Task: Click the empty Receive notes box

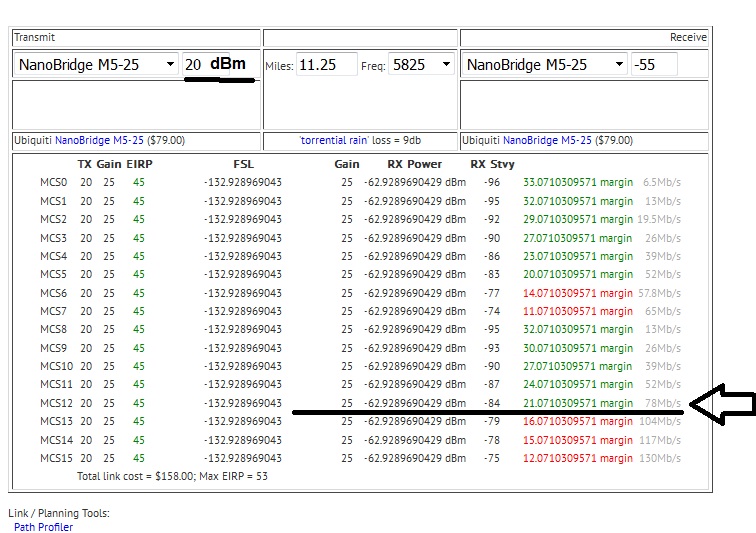Action: tap(584, 105)
